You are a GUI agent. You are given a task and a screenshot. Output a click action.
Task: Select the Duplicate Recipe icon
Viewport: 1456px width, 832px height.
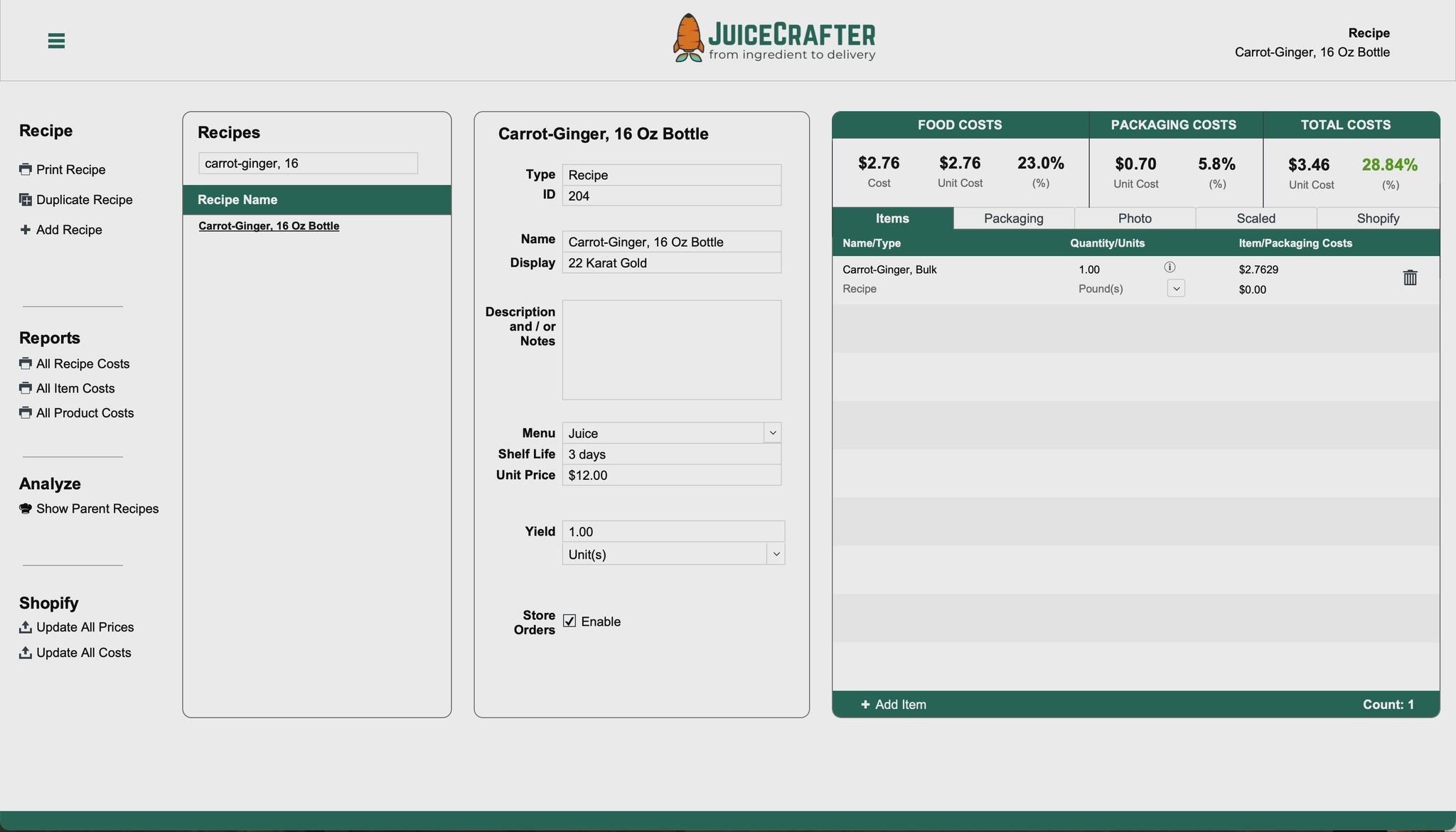click(25, 199)
